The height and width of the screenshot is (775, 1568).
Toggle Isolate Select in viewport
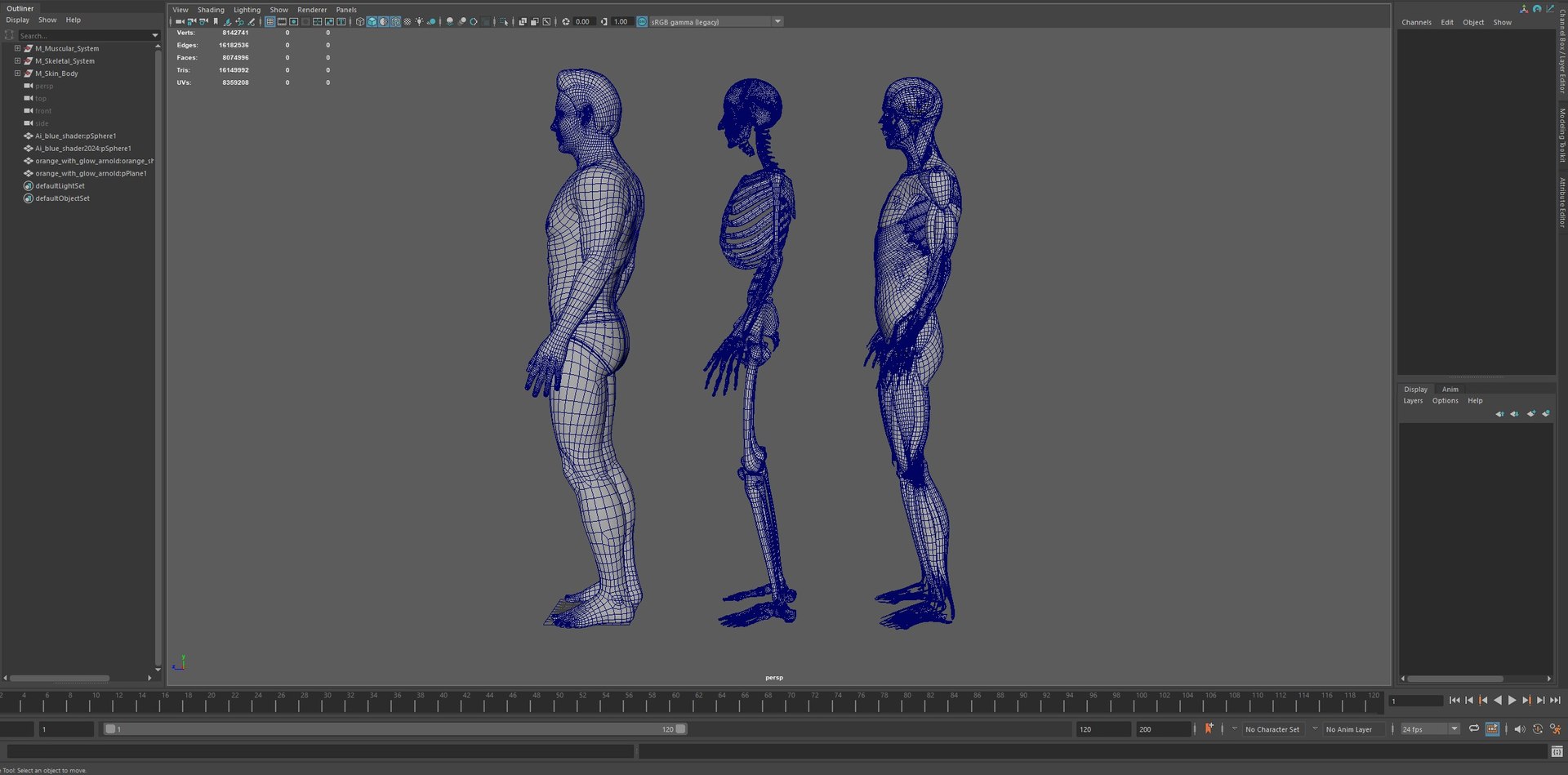[505, 22]
